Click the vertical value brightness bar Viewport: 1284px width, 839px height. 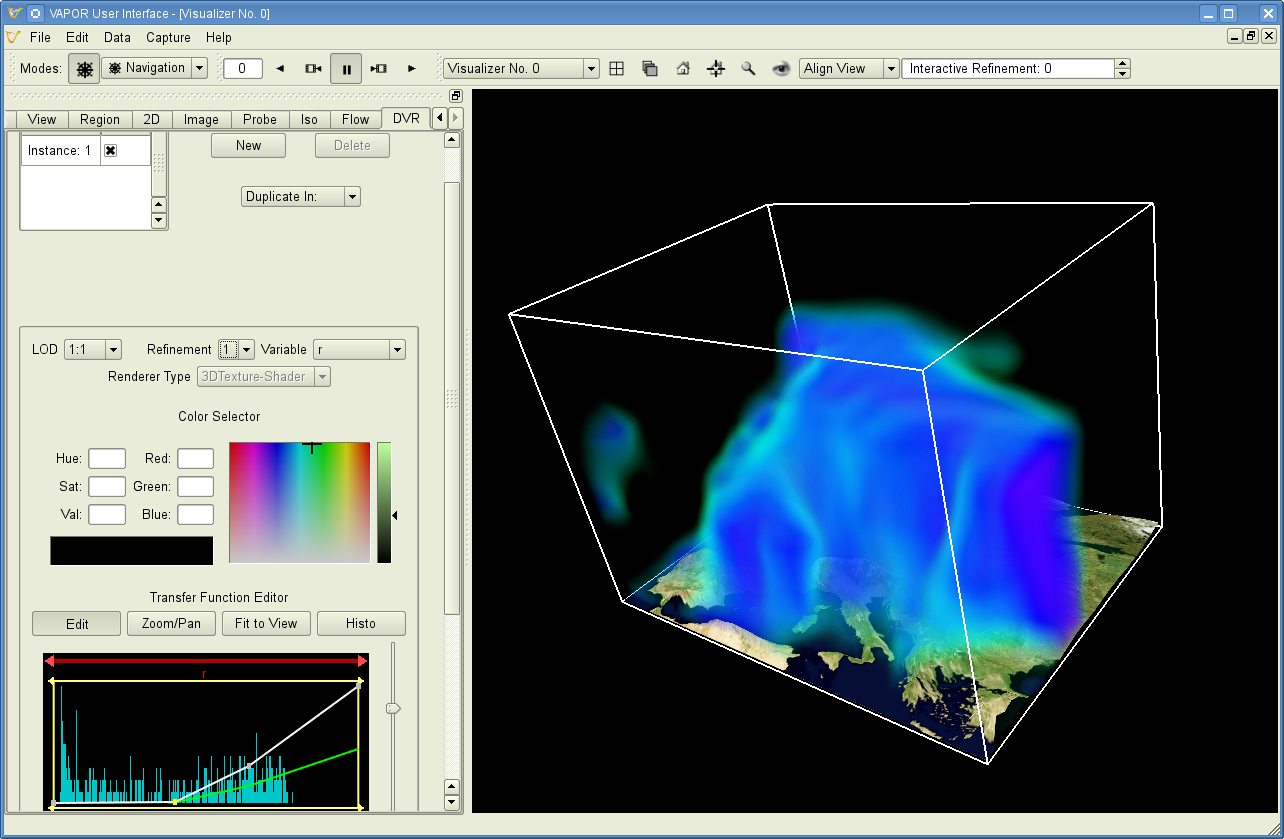[384, 502]
